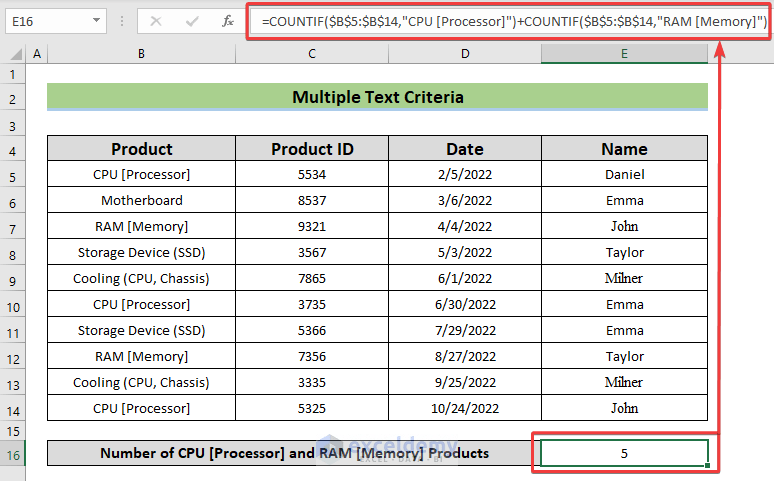The height and width of the screenshot is (481, 774).
Task: Select the date 6/1/2022 cell
Action: click(x=465, y=278)
